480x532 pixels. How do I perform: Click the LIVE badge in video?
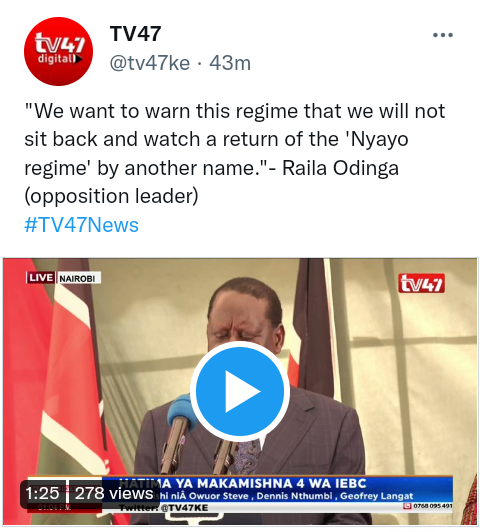pos(41,278)
